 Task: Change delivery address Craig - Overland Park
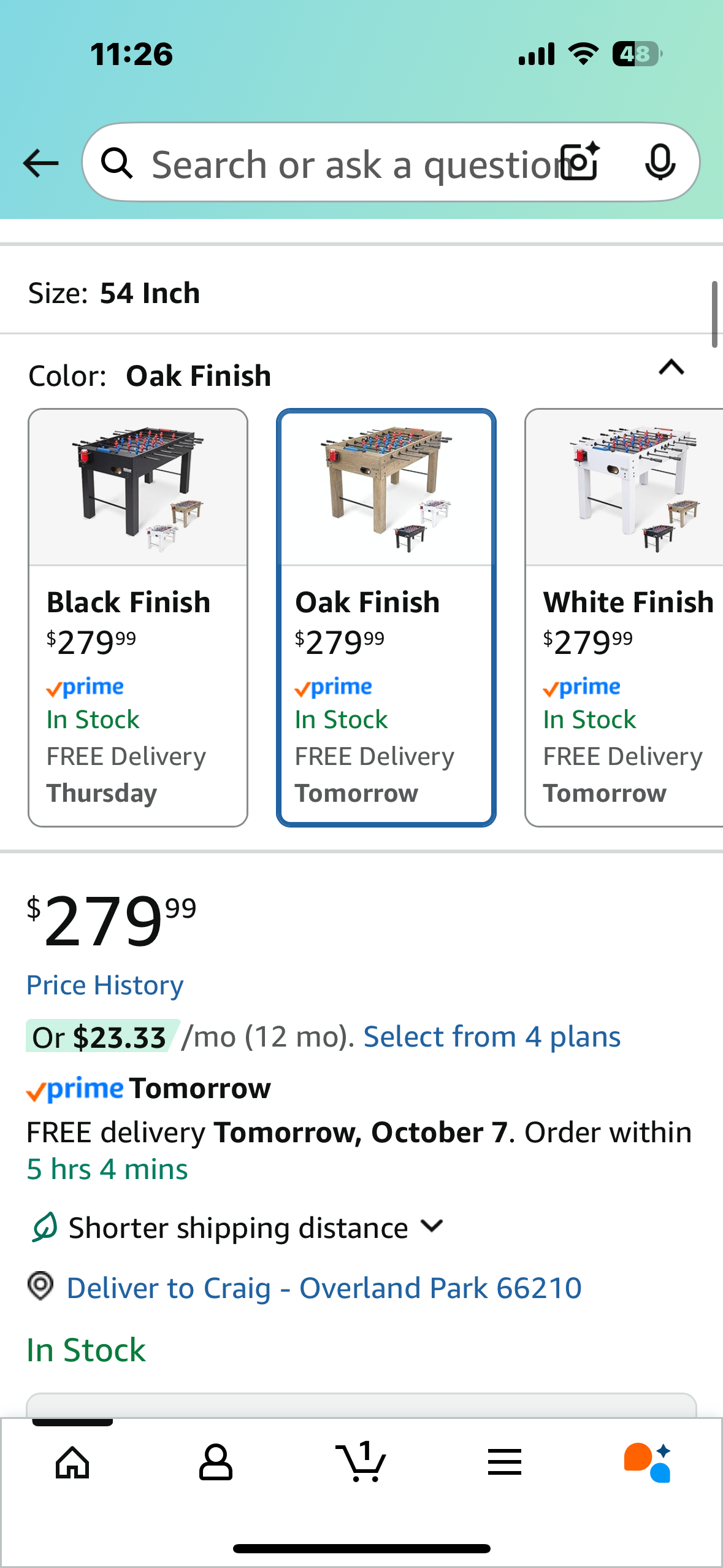[x=324, y=1288]
